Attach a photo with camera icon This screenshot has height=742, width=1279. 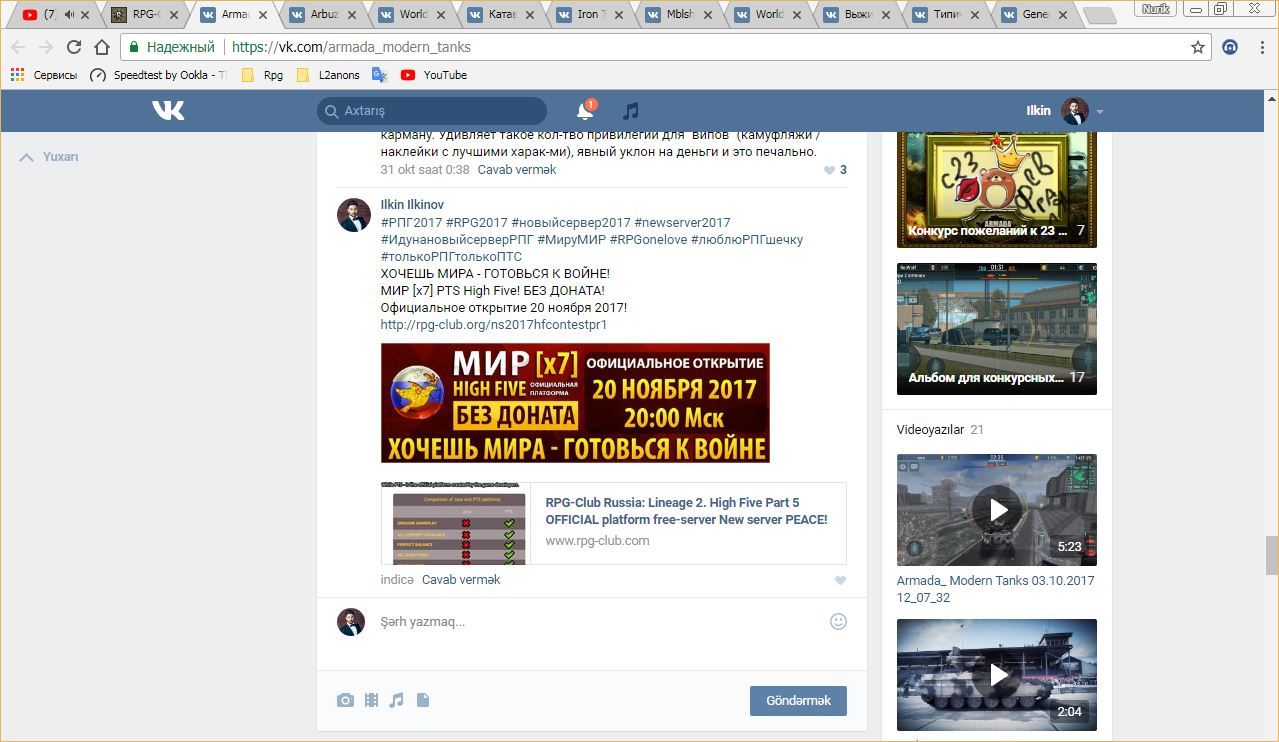click(x=345, y=700)
